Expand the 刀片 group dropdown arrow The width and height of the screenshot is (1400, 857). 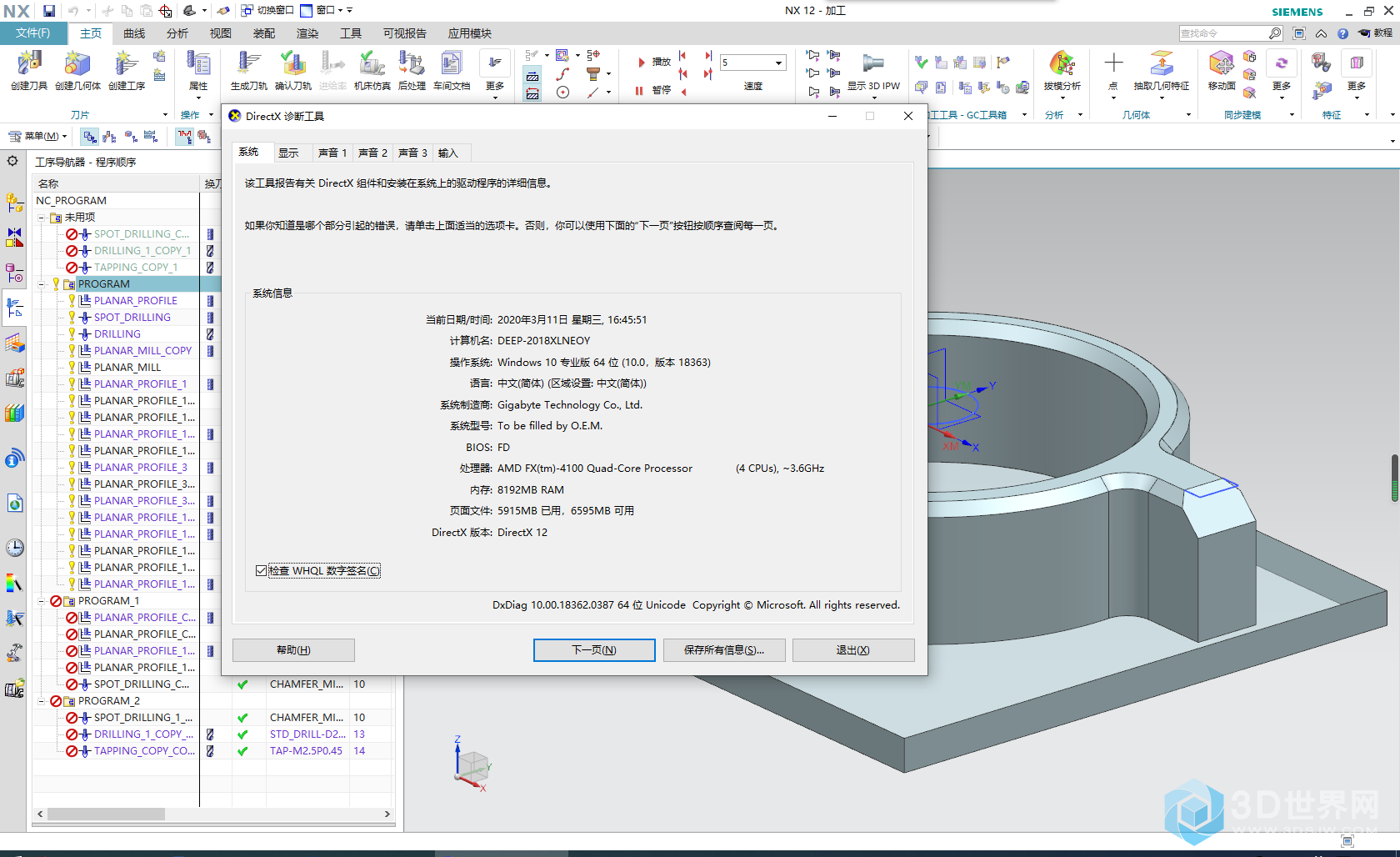tap(165, 115)
